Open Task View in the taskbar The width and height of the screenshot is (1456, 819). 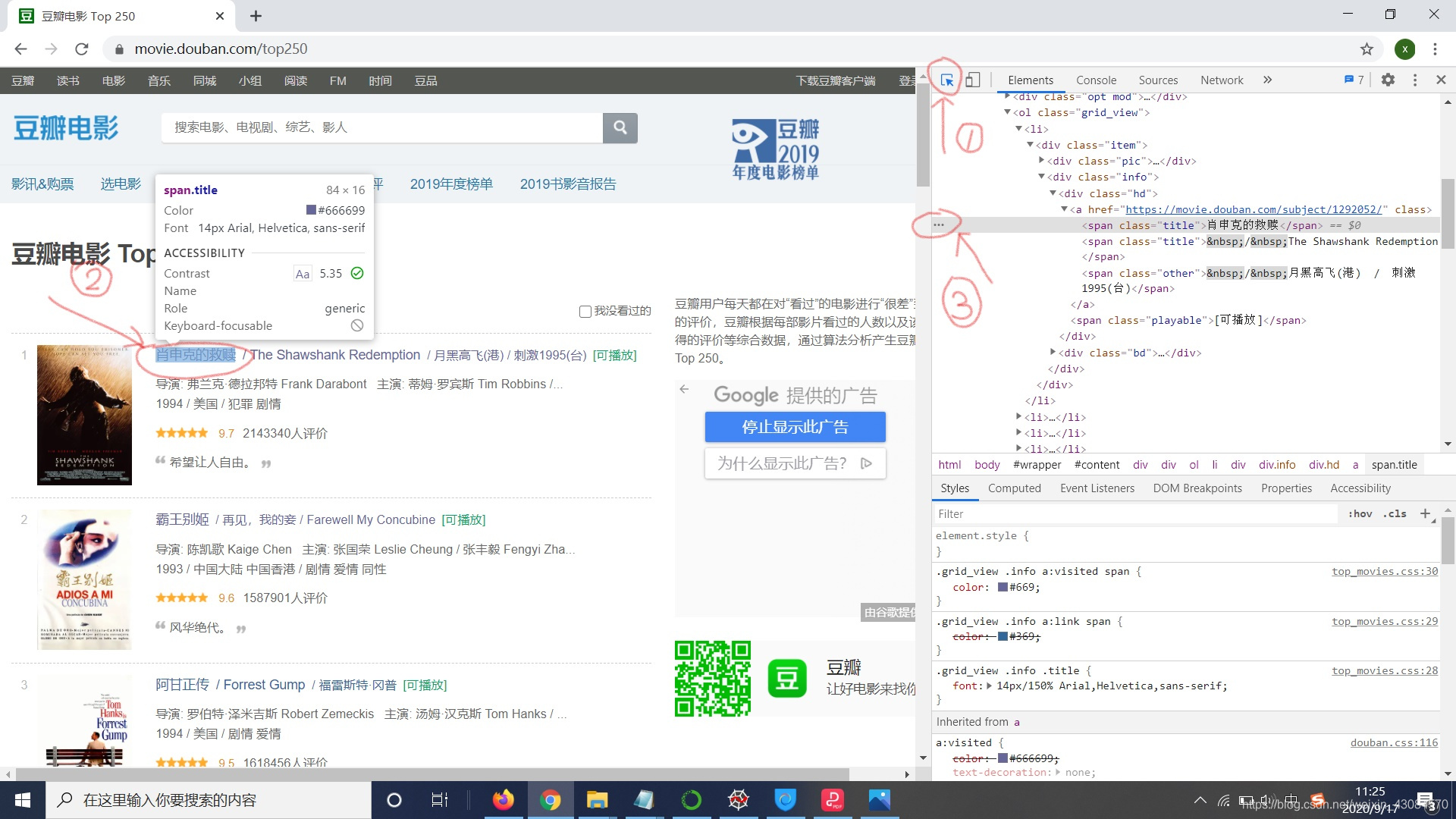(x=440, y=800)
